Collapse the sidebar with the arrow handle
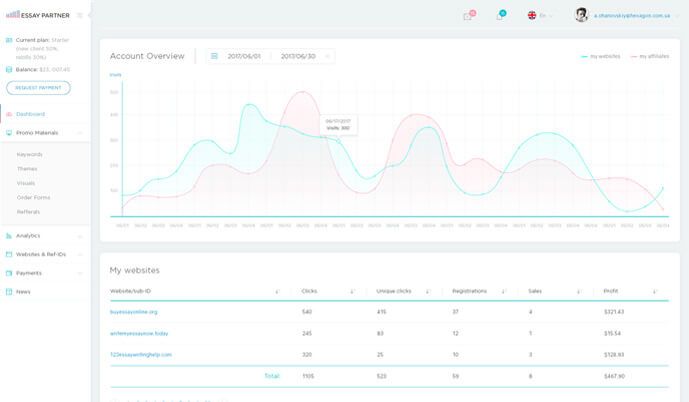 tap(90, 15)
